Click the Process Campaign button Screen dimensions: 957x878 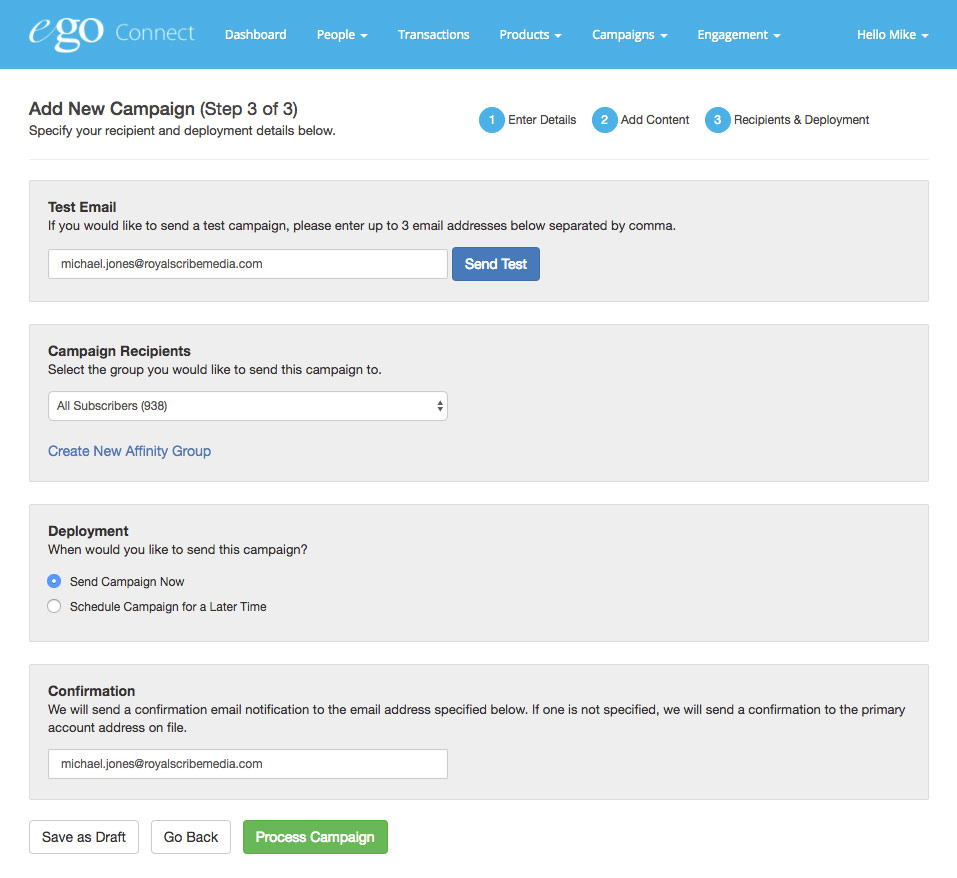[315, 837]
